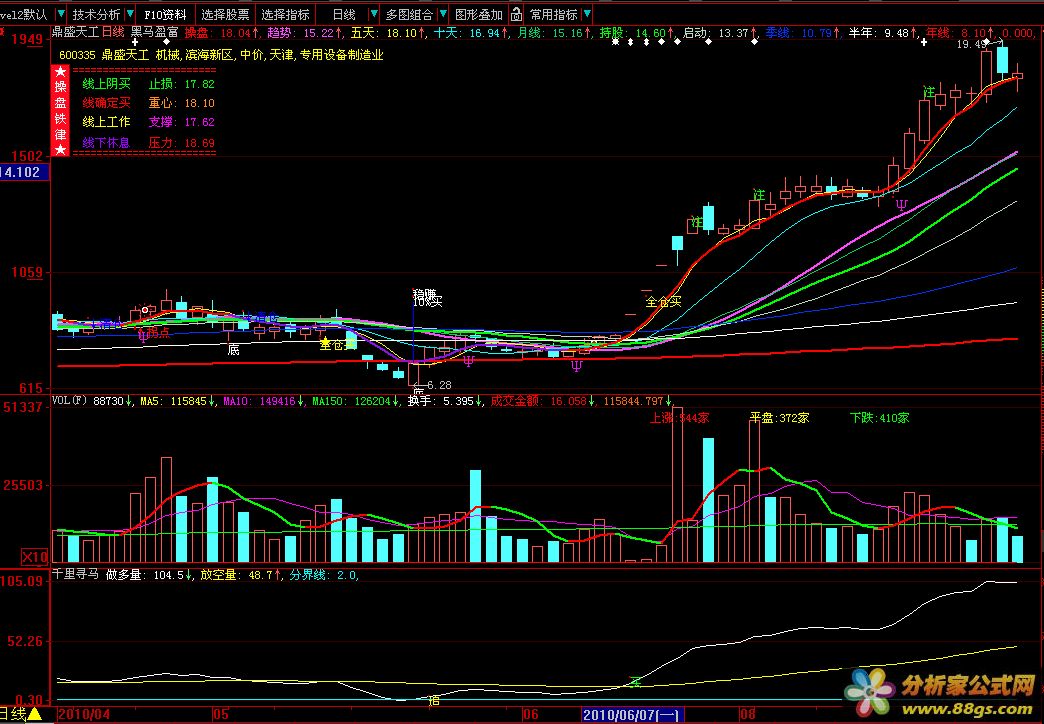Open the 常用指标 dropdown arrow
This screenshot has width=1044, height=724.
click(586, 14)
